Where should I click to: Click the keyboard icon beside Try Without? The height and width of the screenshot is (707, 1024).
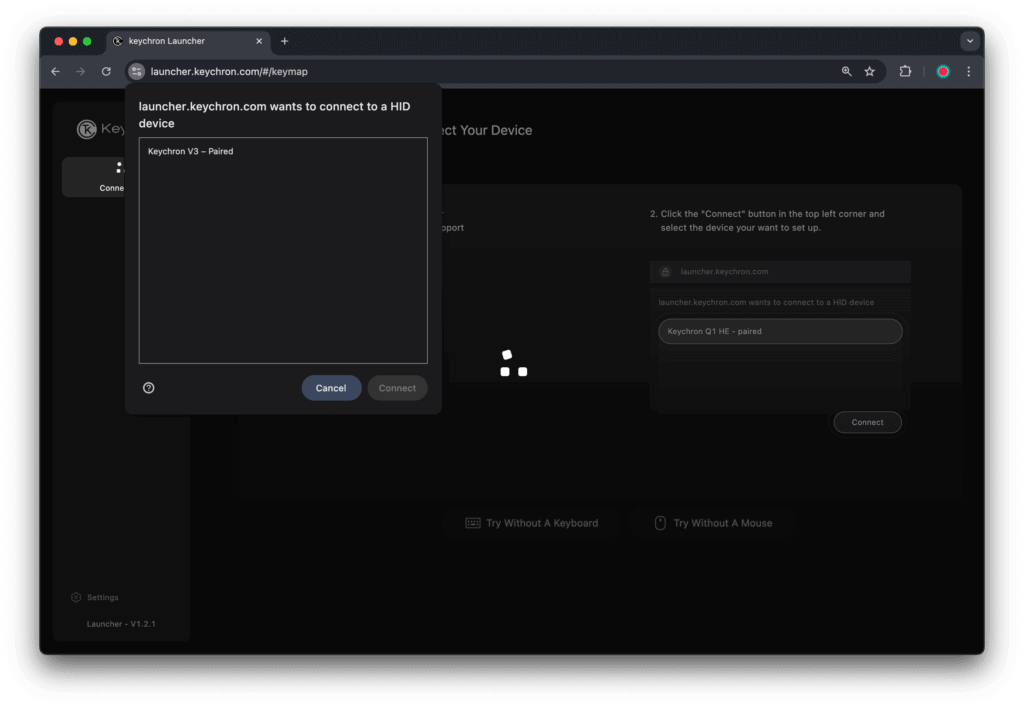(x=473, y=523)
